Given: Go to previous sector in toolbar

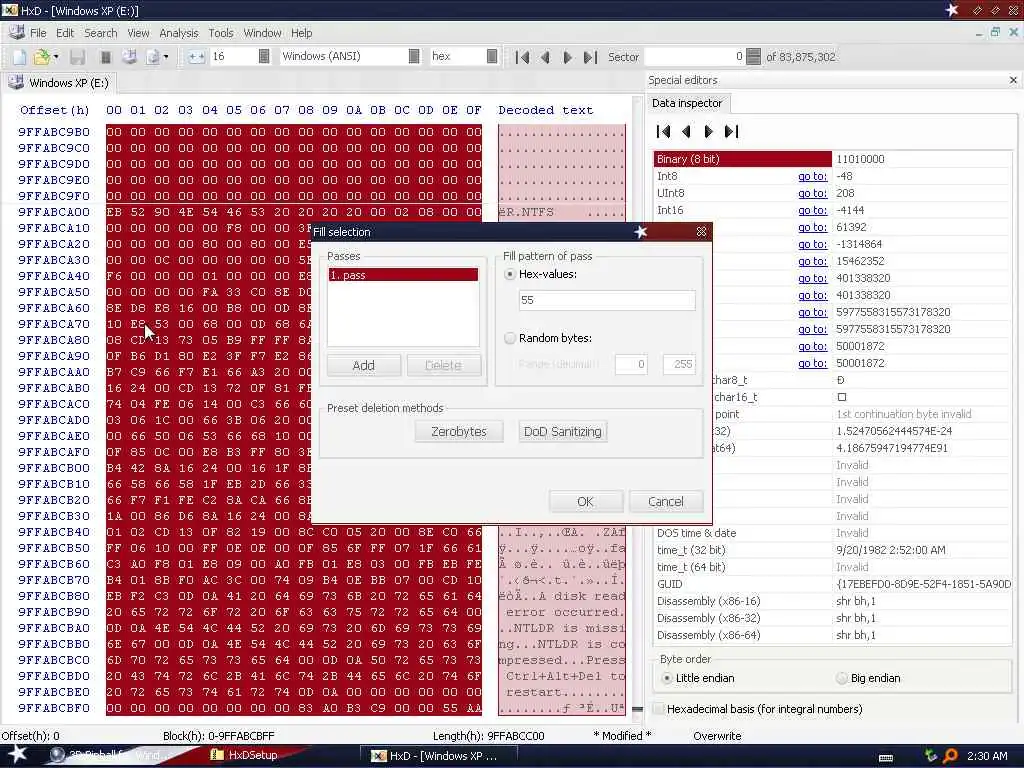Looking at the screenshot, I should (545, 57).
